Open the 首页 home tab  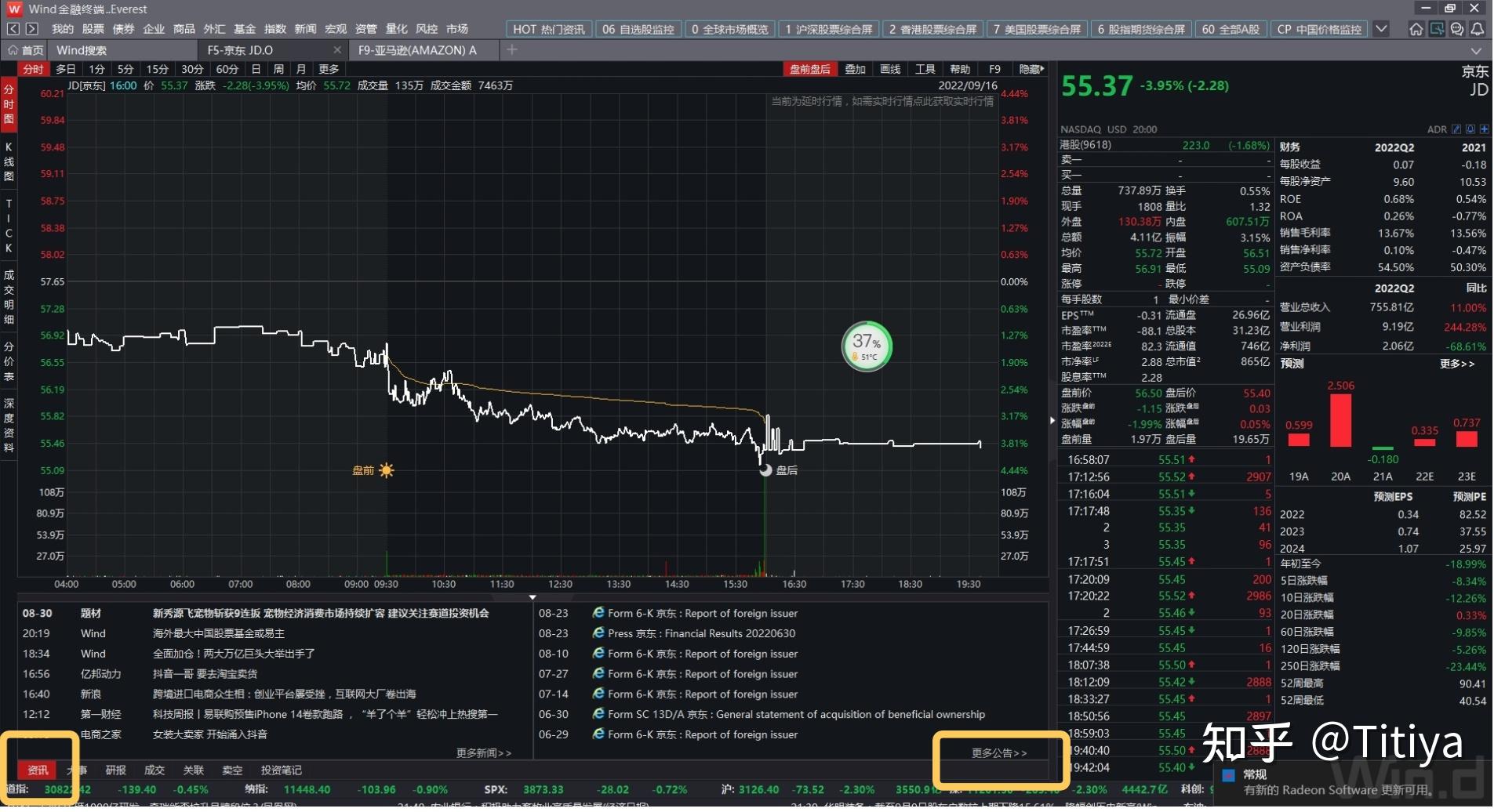pyautogui.click(x=27, y=50)
